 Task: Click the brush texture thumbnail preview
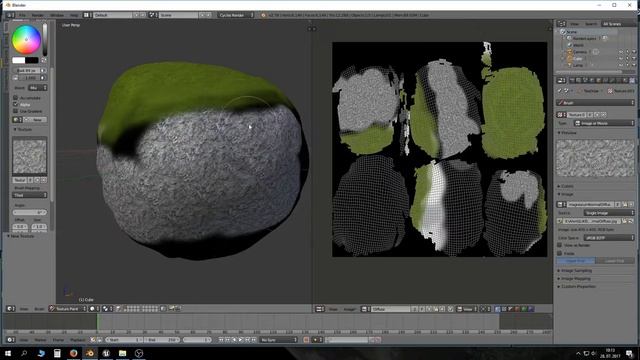click(x=29, y=157)
